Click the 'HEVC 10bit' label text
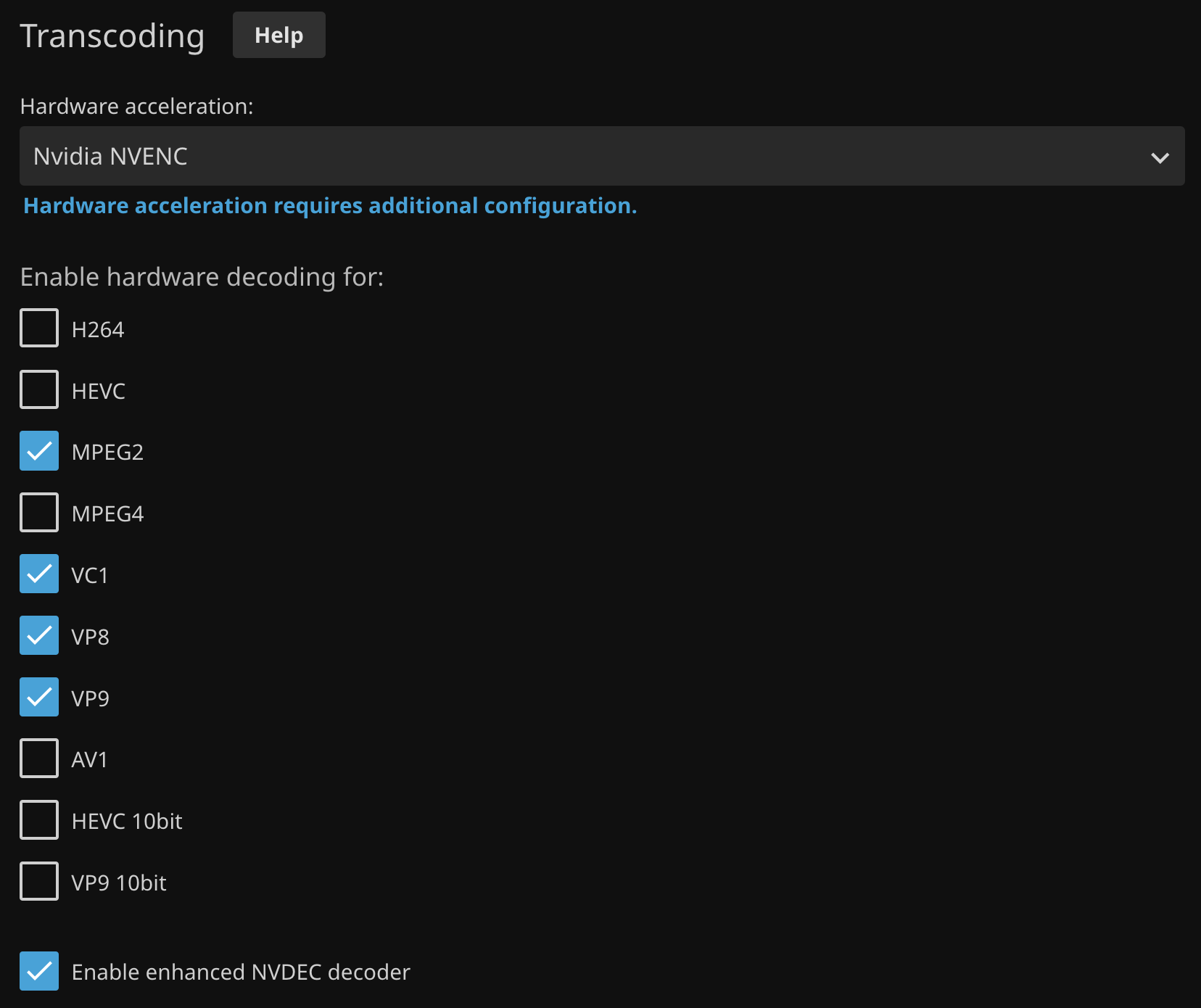This screenshot has height=1008, width=1201. 127,821
